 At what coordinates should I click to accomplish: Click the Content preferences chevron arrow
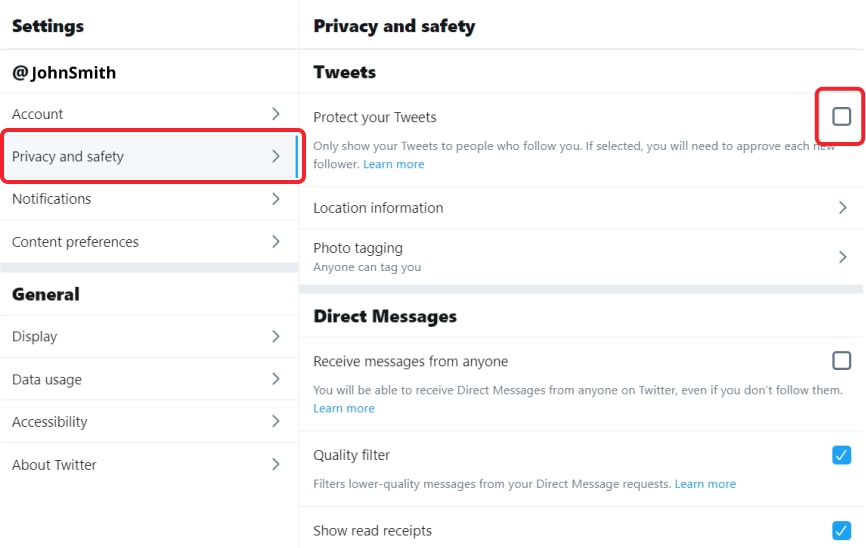click(276, 242)
